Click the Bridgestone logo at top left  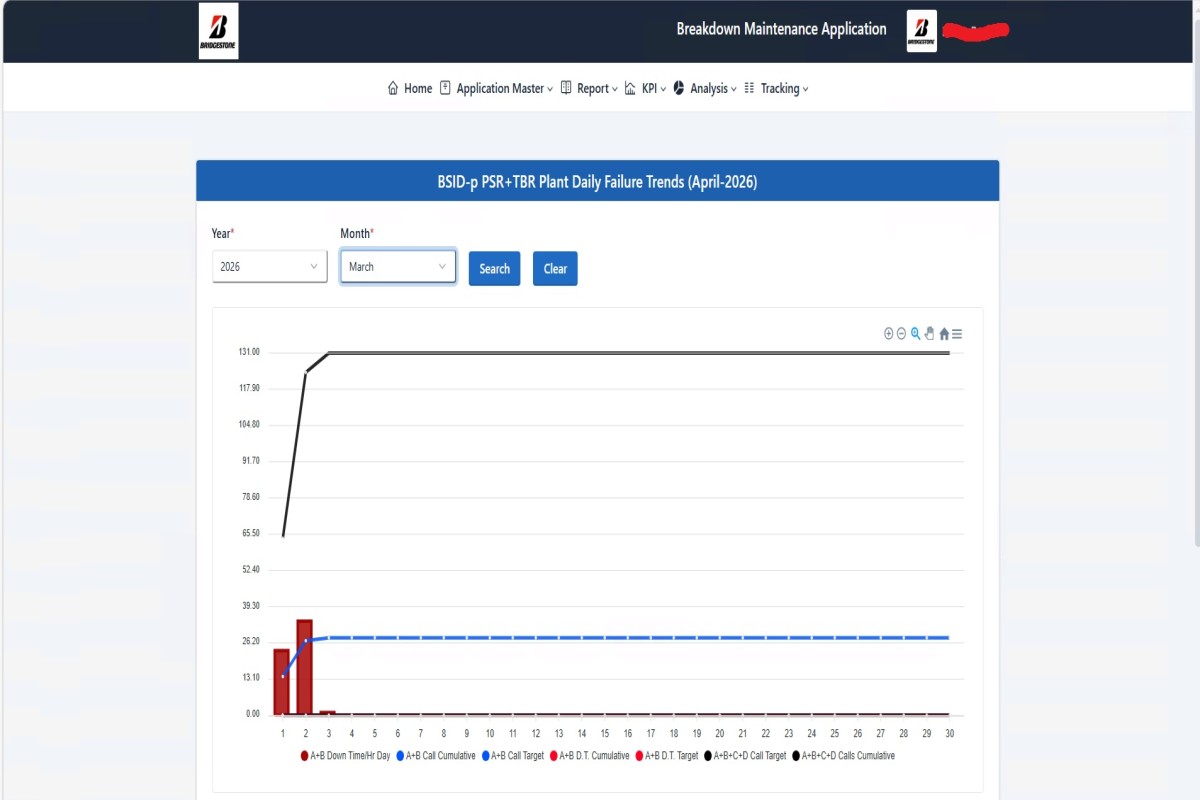click(x=218, y=31)
